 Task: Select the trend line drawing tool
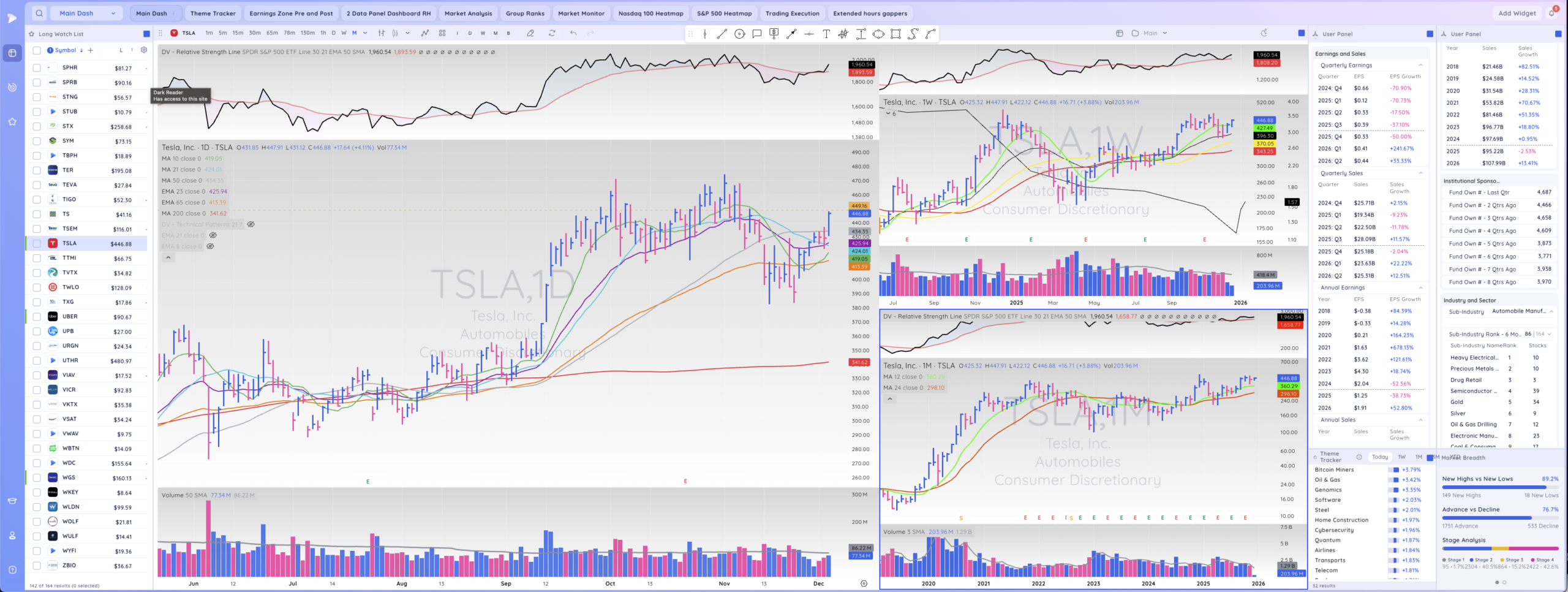pos(722,34)
